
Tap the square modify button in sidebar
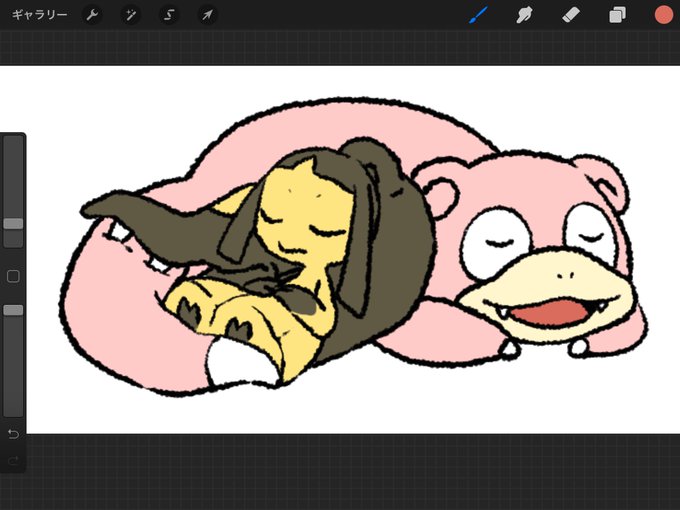pos(13,276)
